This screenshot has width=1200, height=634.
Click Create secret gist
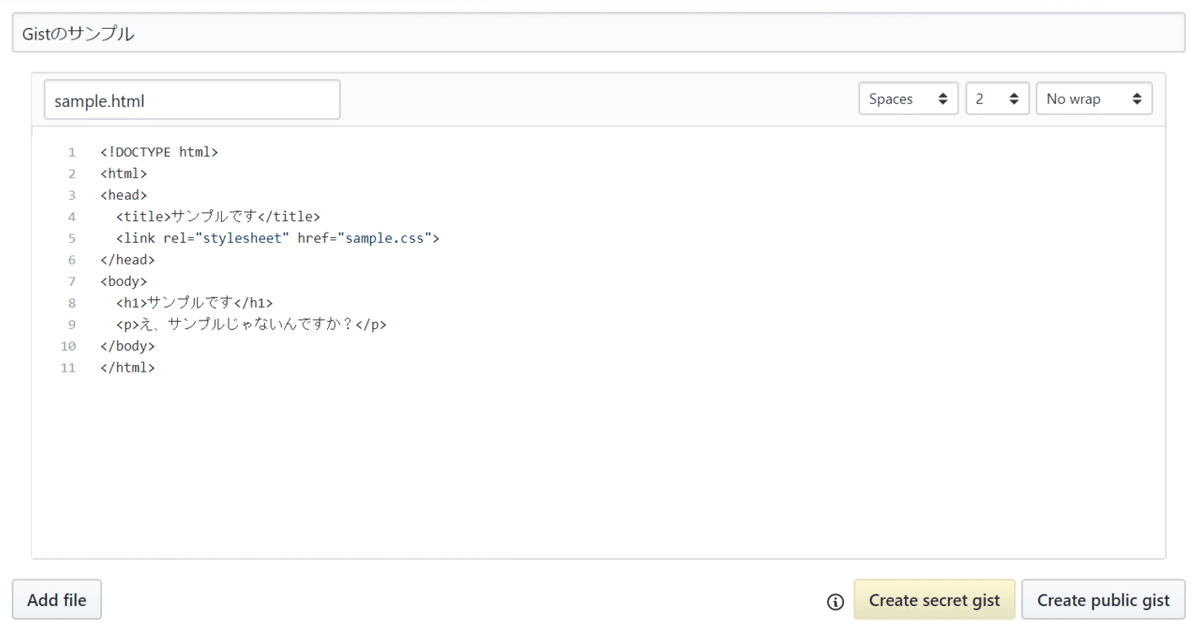(x=934, y=600)
